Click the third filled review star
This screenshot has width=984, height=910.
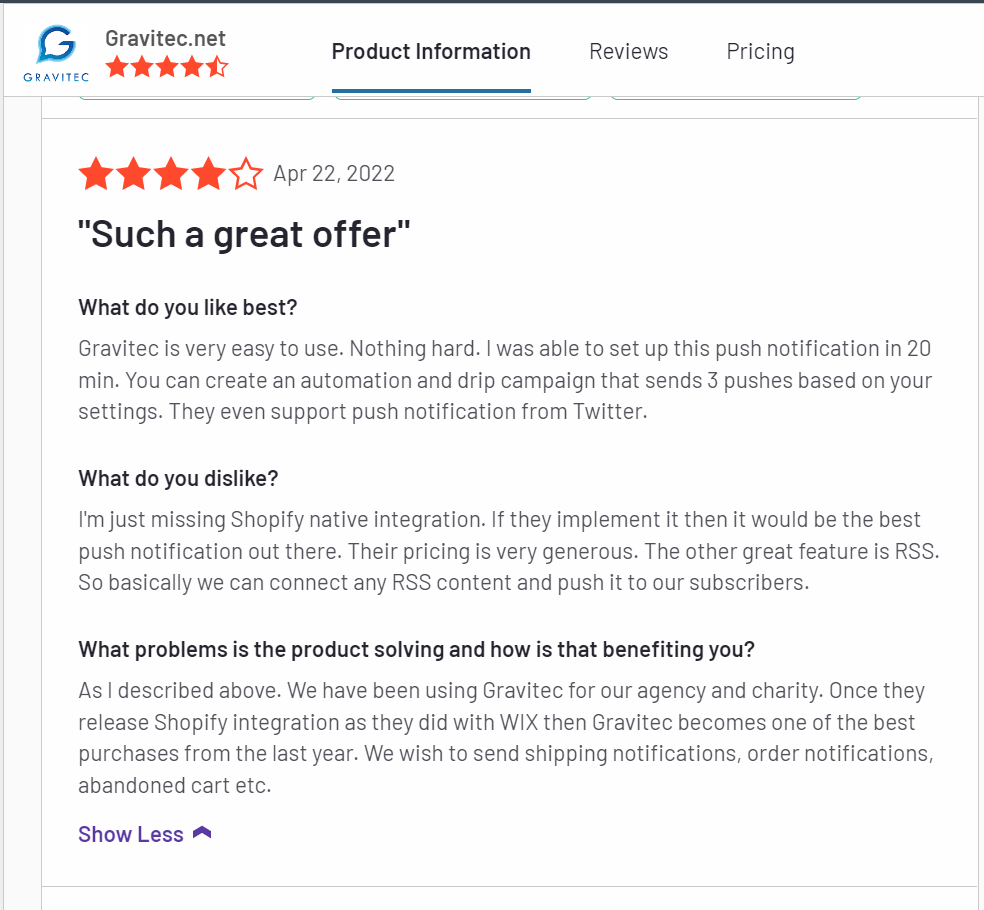[x=171, y=174]
